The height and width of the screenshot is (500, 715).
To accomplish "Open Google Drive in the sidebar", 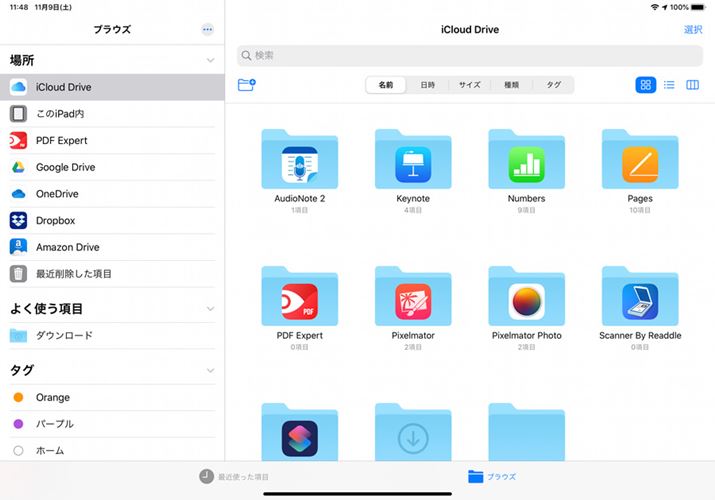I will [x=65, y=167].
